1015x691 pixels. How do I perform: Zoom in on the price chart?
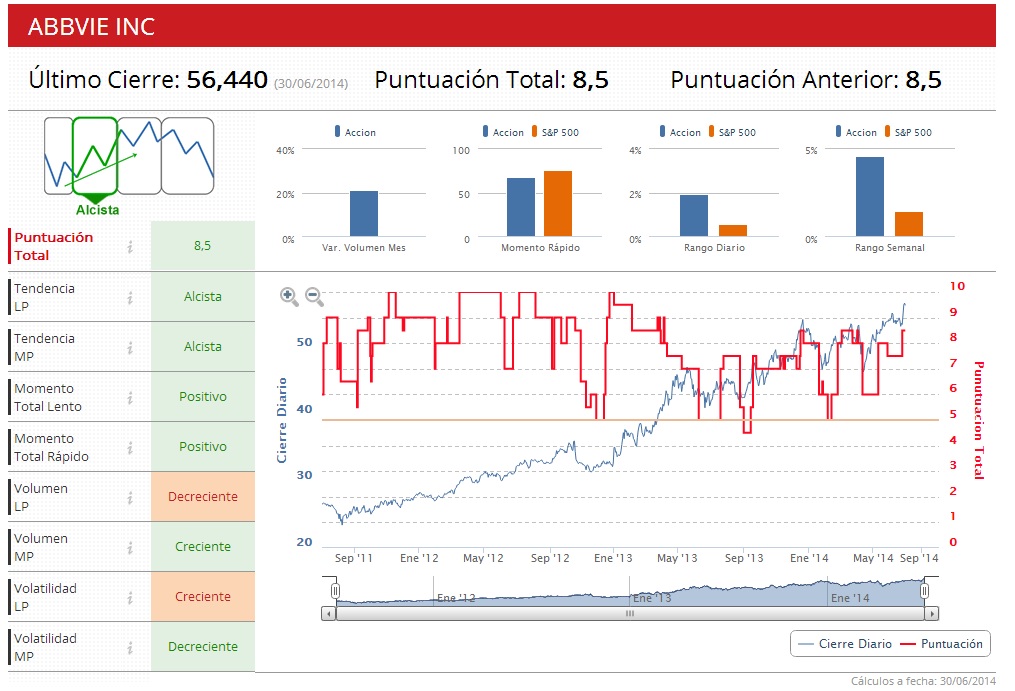click(289, 297)
